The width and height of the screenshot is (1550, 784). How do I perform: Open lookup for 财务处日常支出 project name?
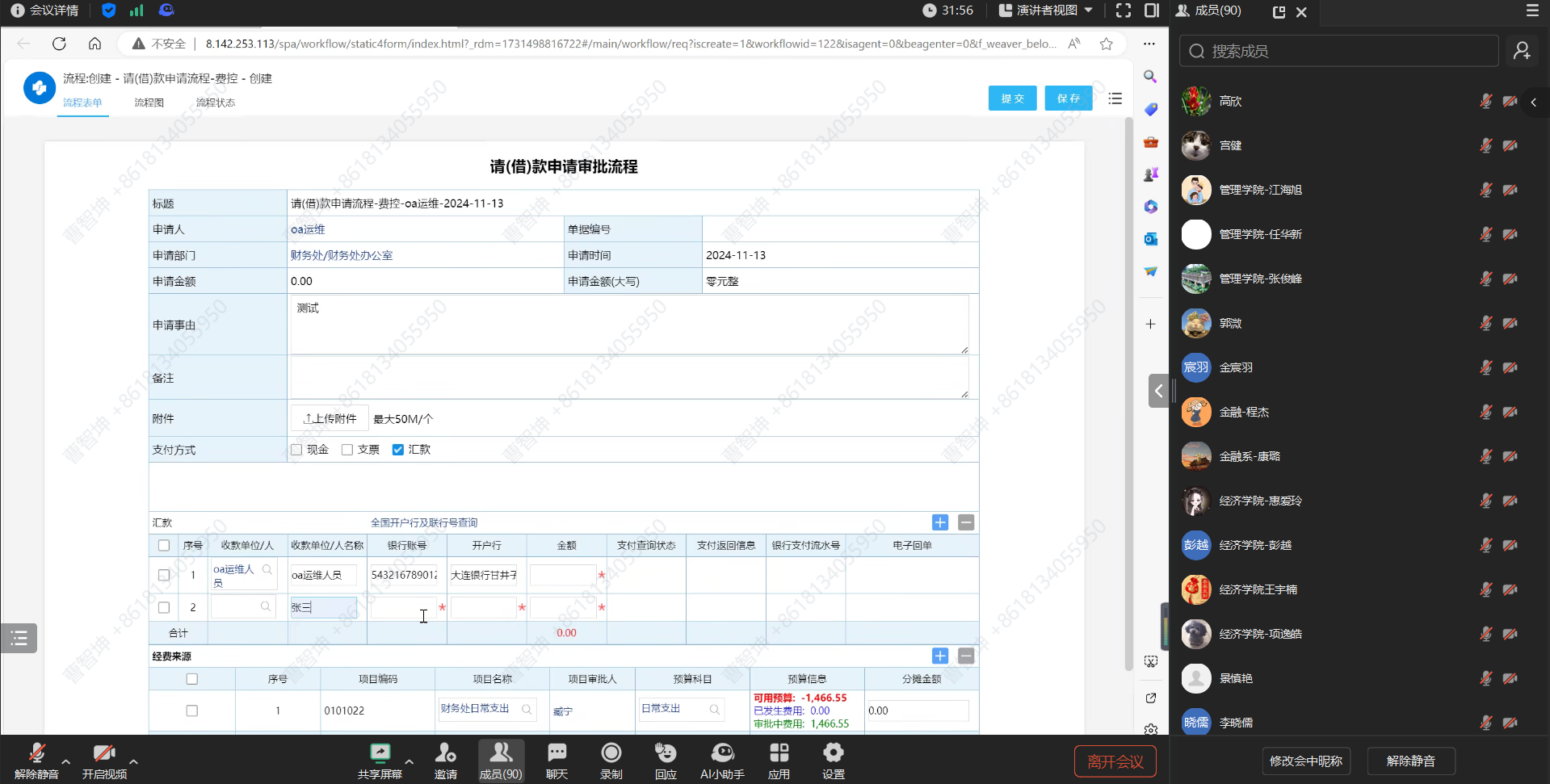[527, 709]
